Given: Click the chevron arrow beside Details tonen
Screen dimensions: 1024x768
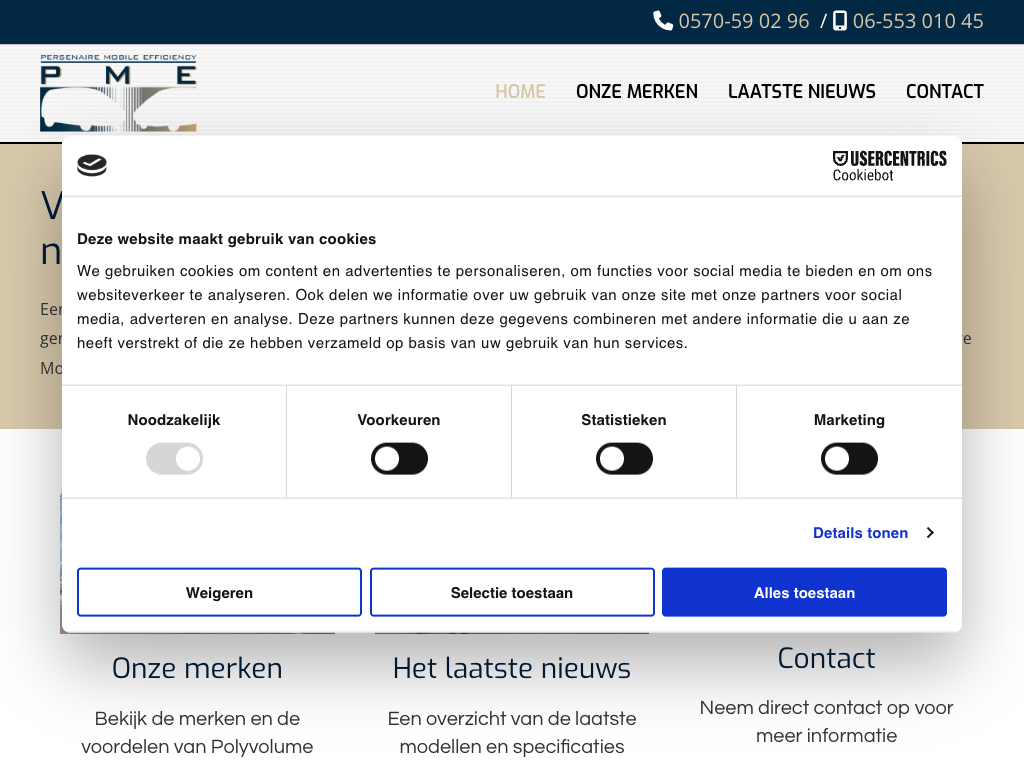Looking at the screenshot, I should pyautogui.click(x=930, y=533).
